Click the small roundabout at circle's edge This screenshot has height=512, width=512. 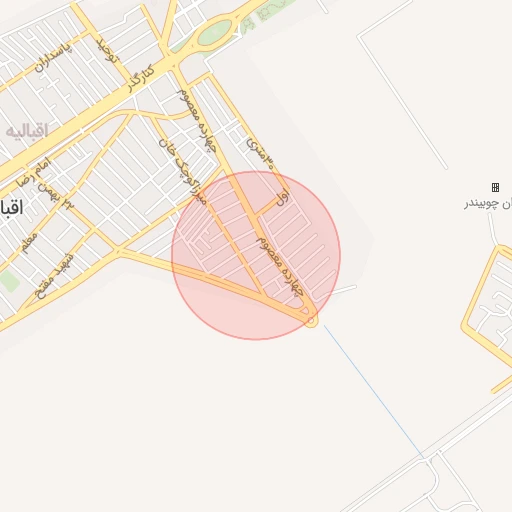click(x=311, y=321)
